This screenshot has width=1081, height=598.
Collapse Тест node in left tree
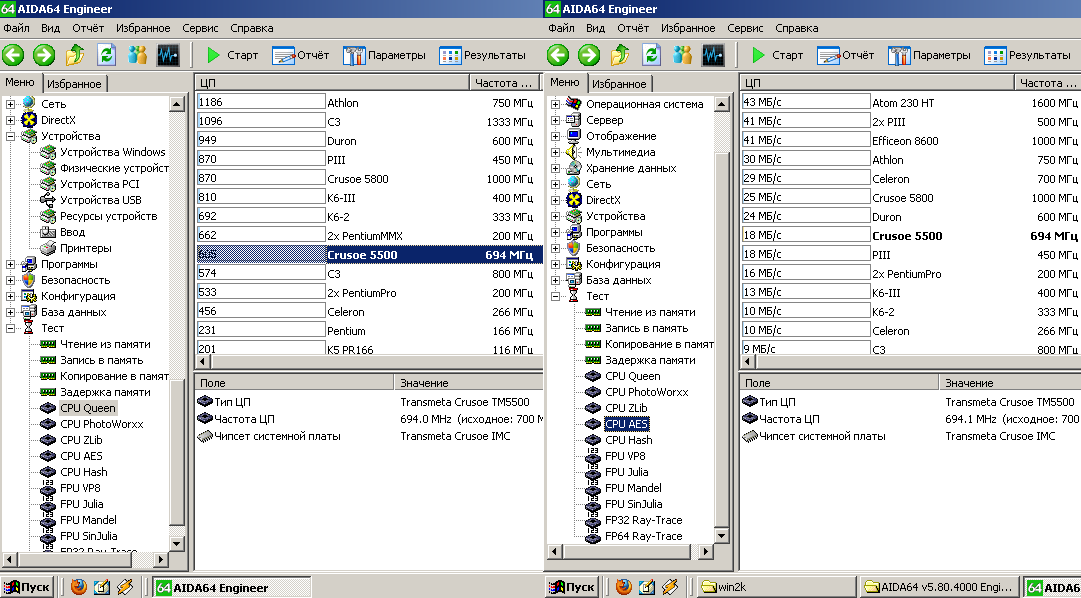point(10,328)
